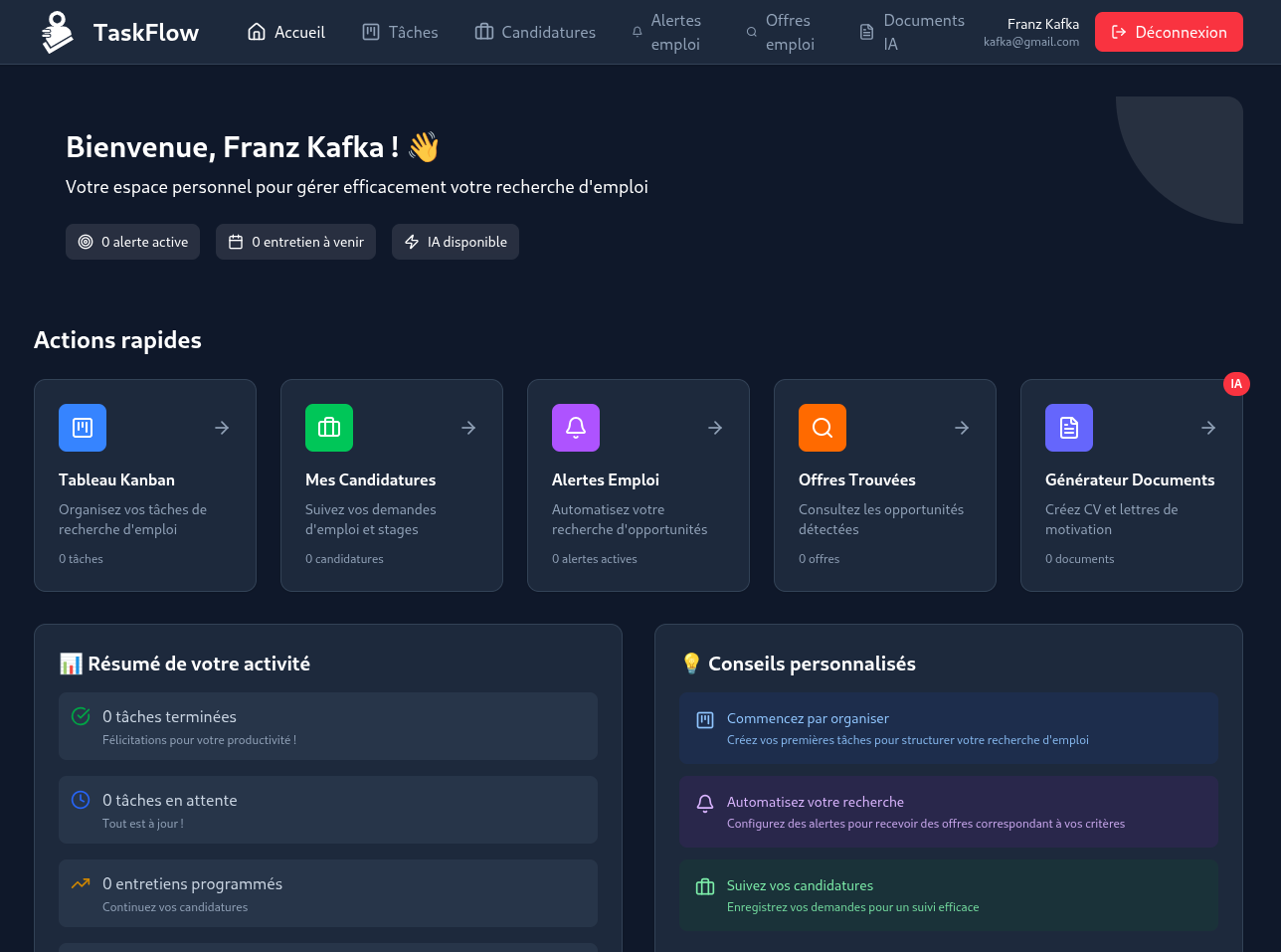The image size is (1281, 952).
Task: Click the bell icon beside Automatisez votre recherche
Action: coord(705,804)
